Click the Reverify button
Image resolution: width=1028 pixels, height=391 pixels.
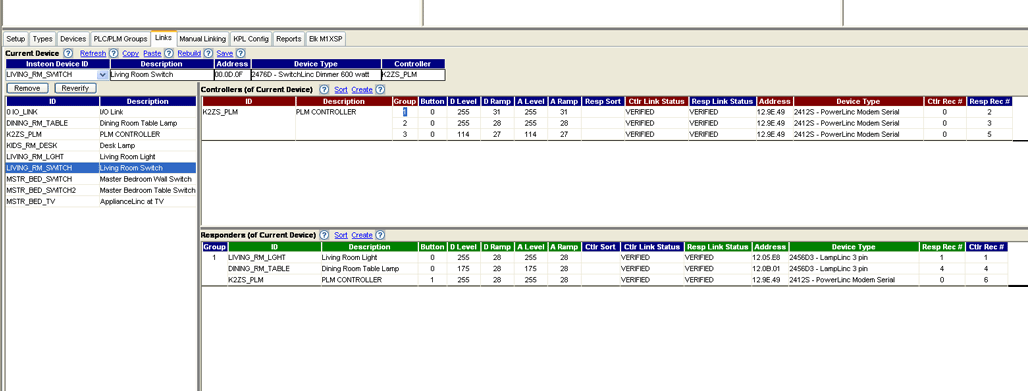(x=75, y=88)
